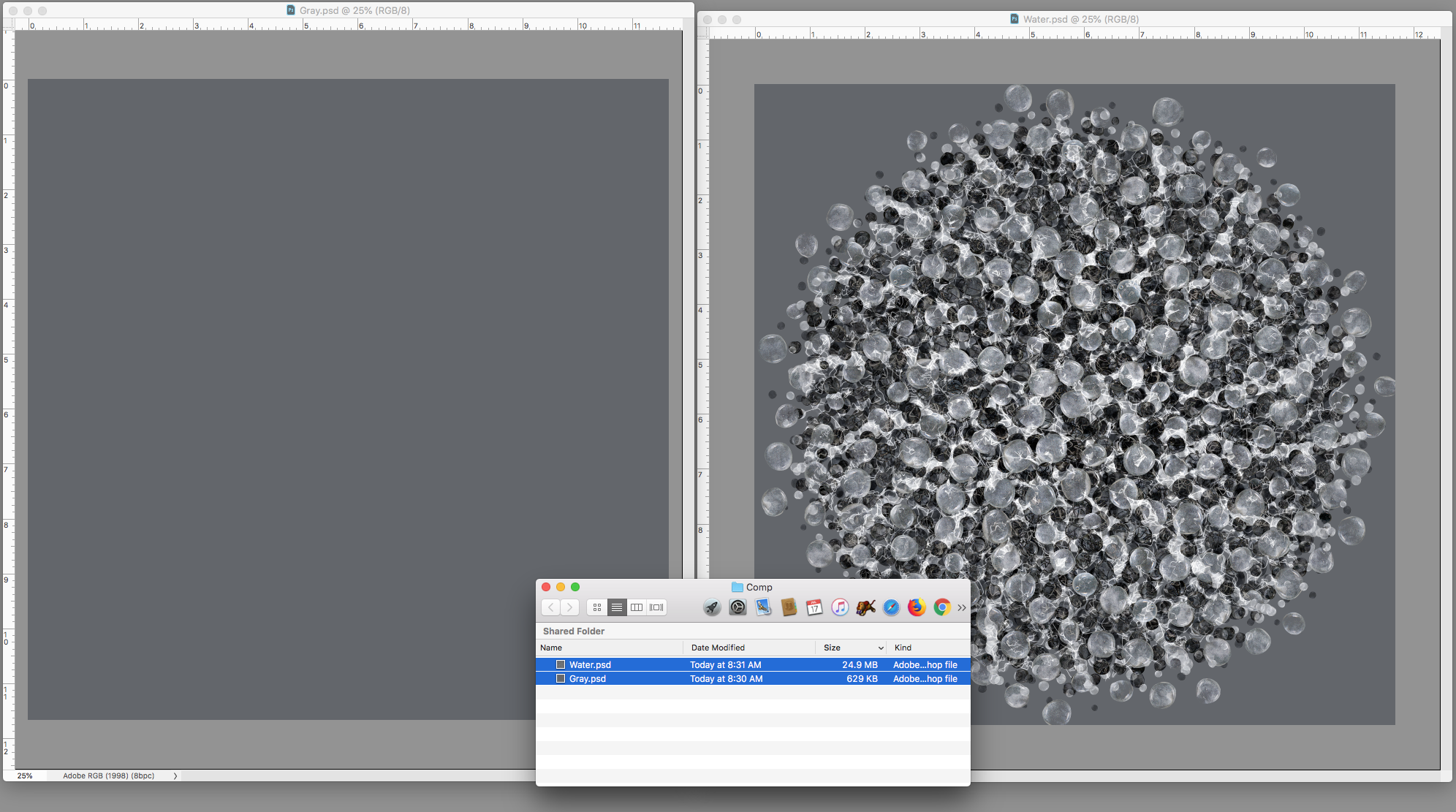This screenshot has height=812, width=1456.
Task: Click the forward navigation arrow
Action: tap(570, 607)
